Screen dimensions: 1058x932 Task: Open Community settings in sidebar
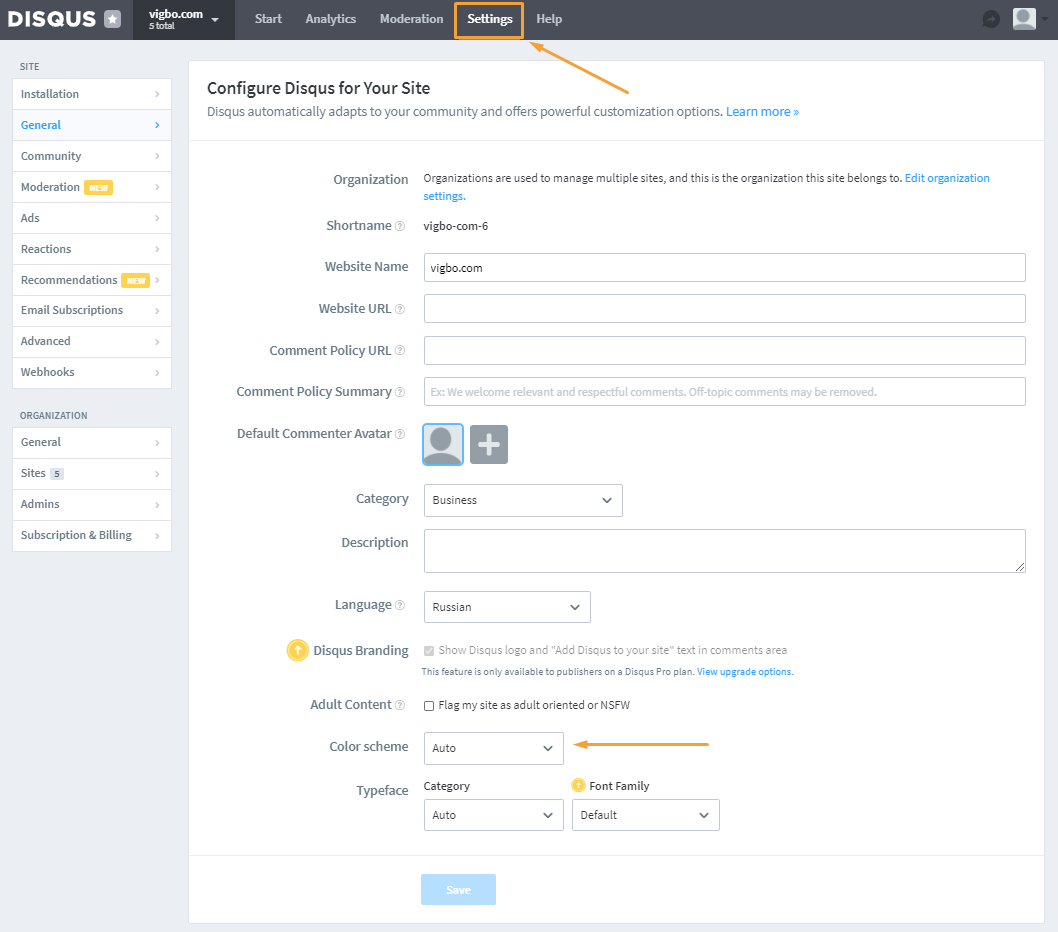(x=92, y=156)
